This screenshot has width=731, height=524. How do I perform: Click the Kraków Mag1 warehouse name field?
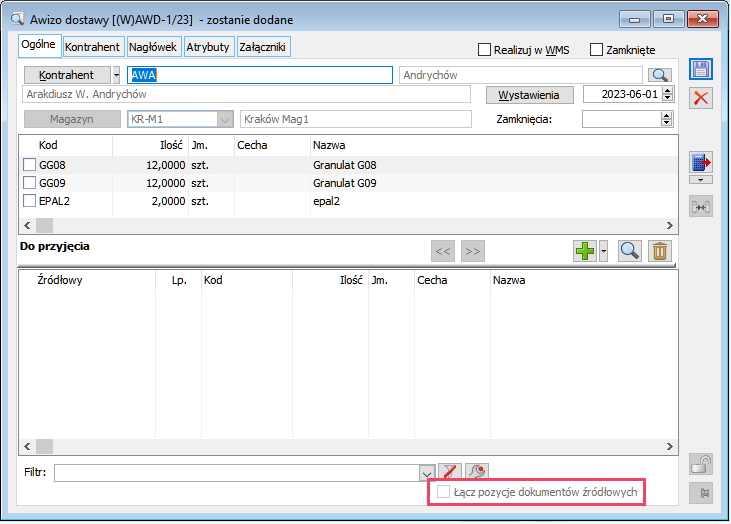click(356, 119)
